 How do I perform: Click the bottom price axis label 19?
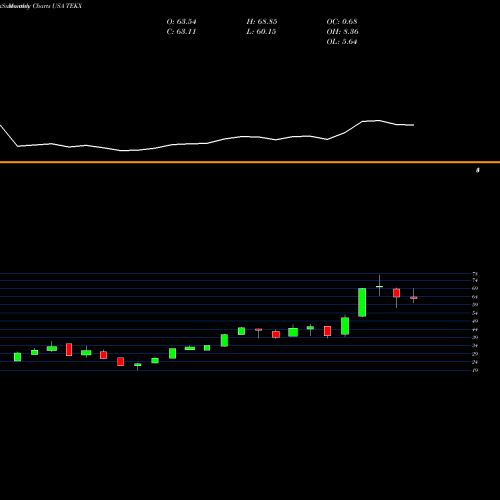[x=475, y=370]
